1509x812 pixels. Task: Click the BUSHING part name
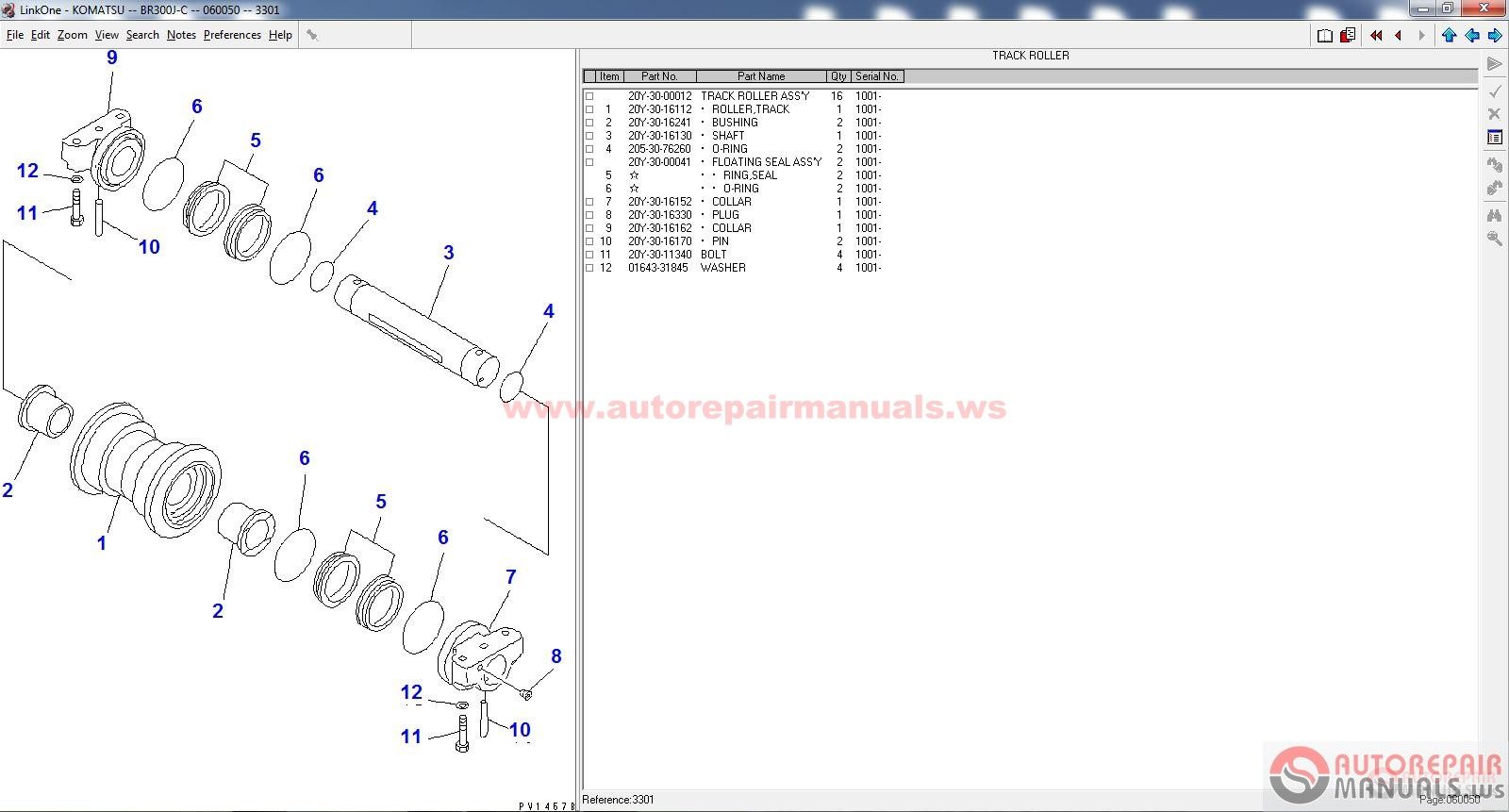[735, 123]
